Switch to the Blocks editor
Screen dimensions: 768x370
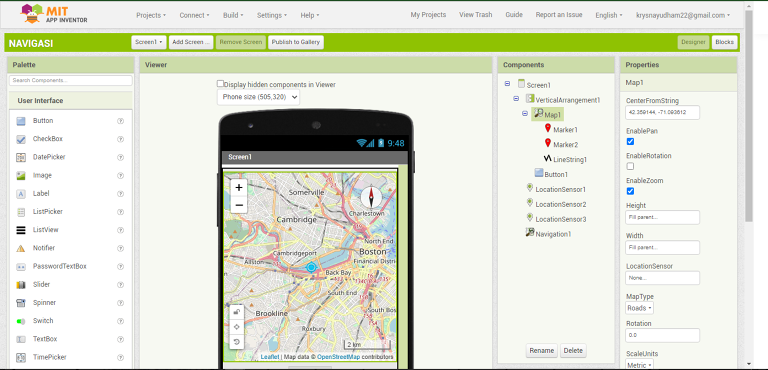tap(724, 42)
